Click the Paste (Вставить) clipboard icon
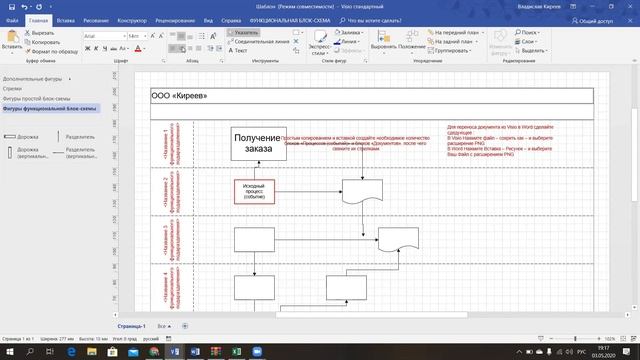640x360 pixels. click(12, 37)
